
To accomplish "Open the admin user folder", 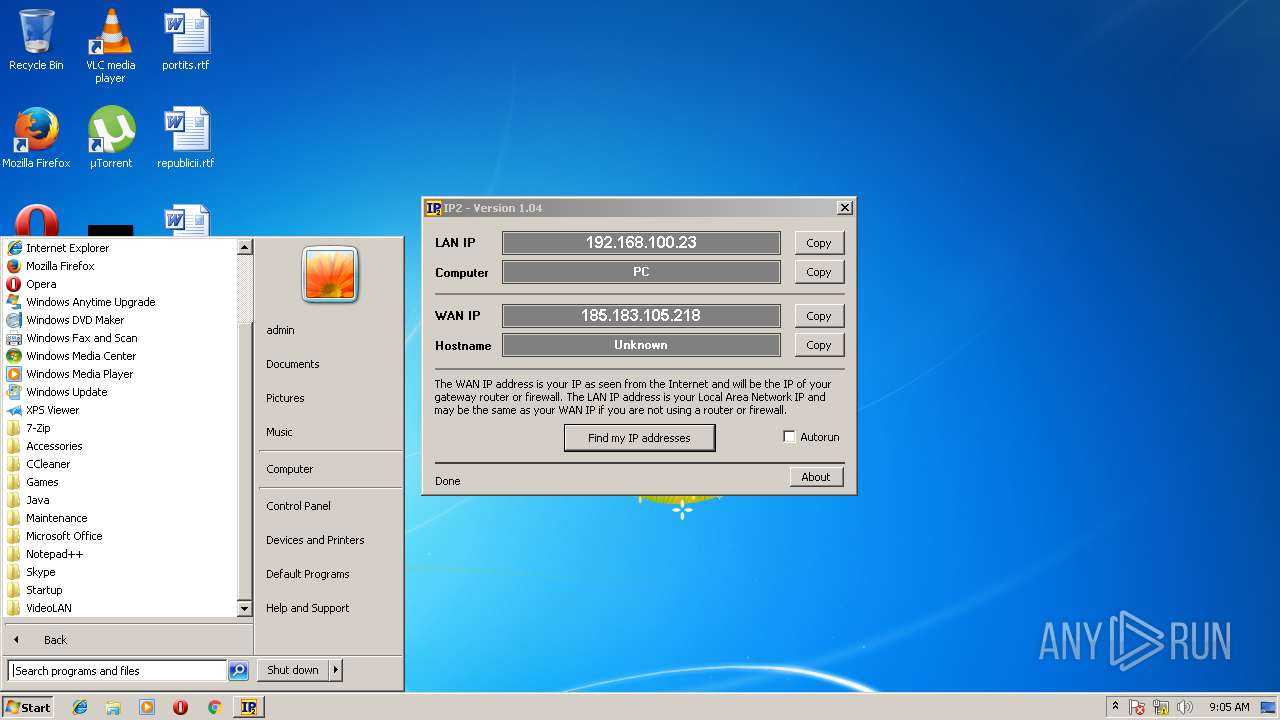I will pos(280,330).
